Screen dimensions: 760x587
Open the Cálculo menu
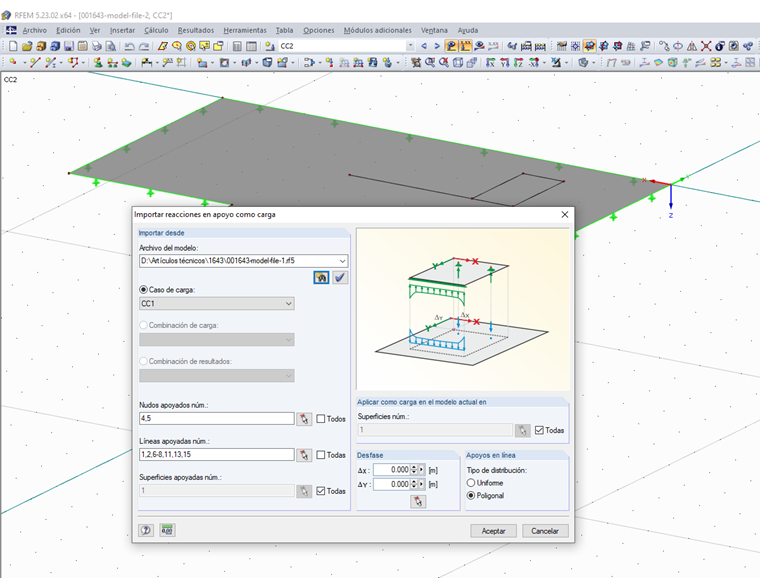156,30
